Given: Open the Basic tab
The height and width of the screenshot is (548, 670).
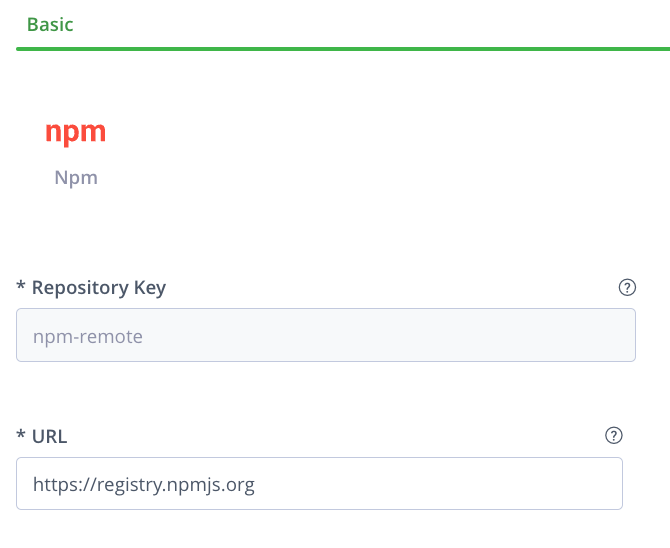Looking at the screenshot, I should (x=50, y=24).
